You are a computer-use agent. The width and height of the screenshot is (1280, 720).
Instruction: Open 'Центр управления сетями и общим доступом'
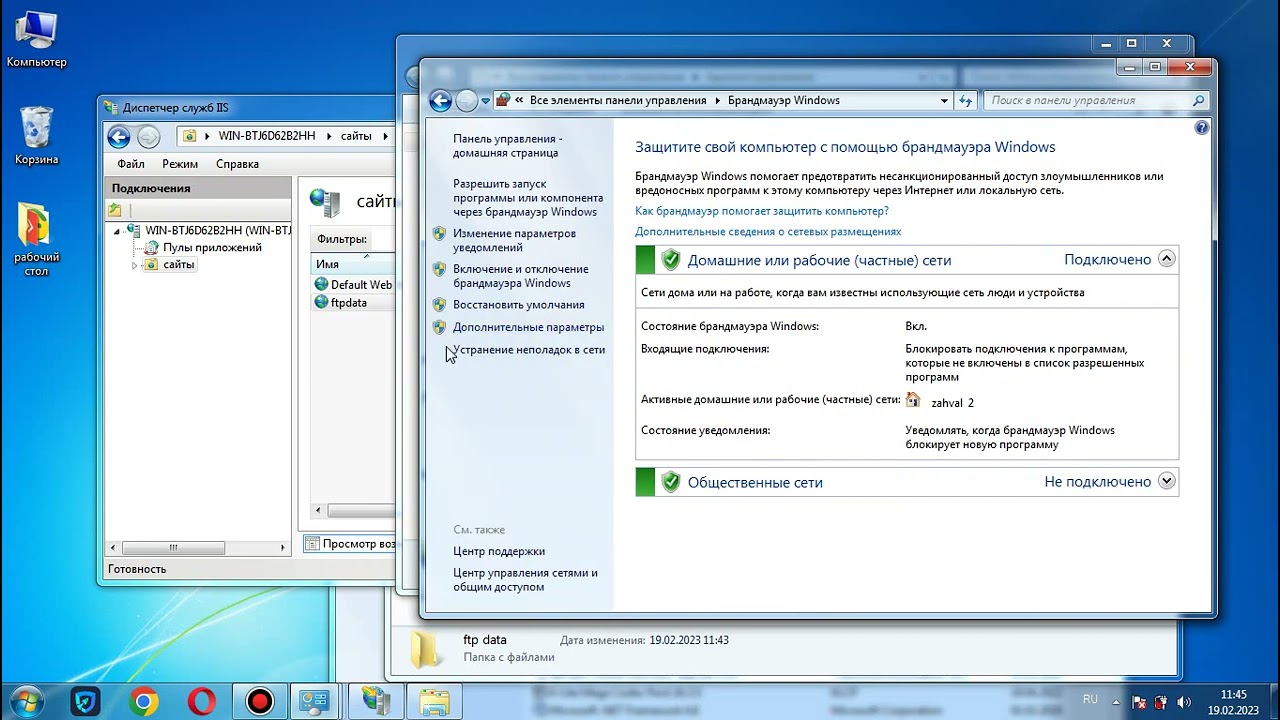525,580
